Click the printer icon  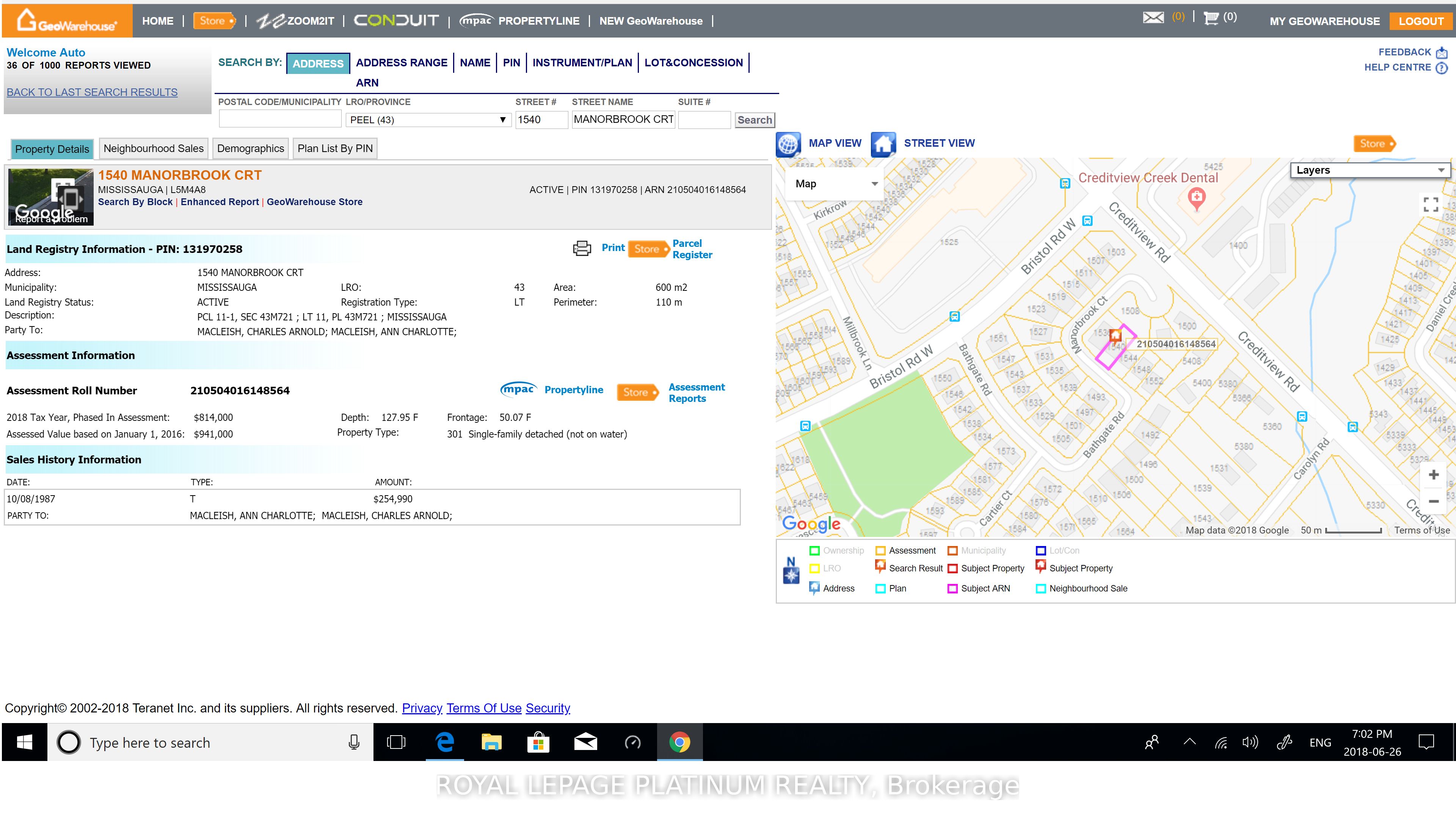(x=582, y=248)
